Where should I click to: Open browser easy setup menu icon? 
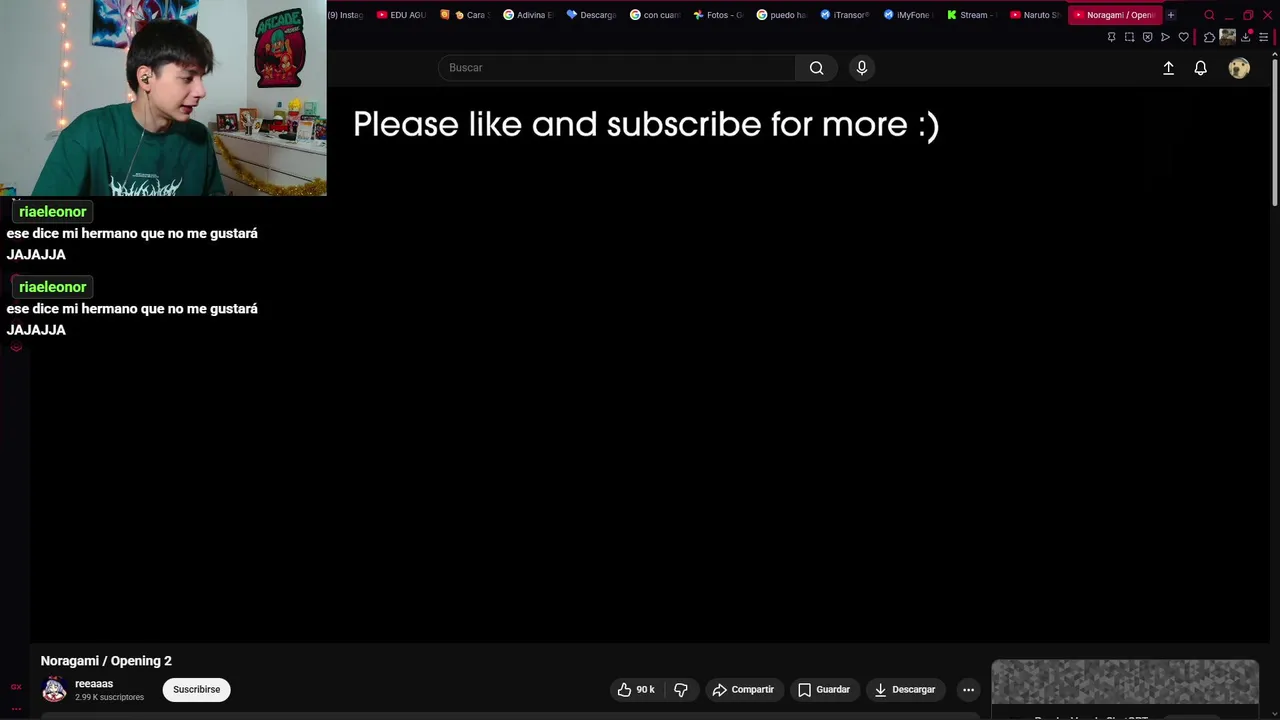click(x=1263, y=37)
